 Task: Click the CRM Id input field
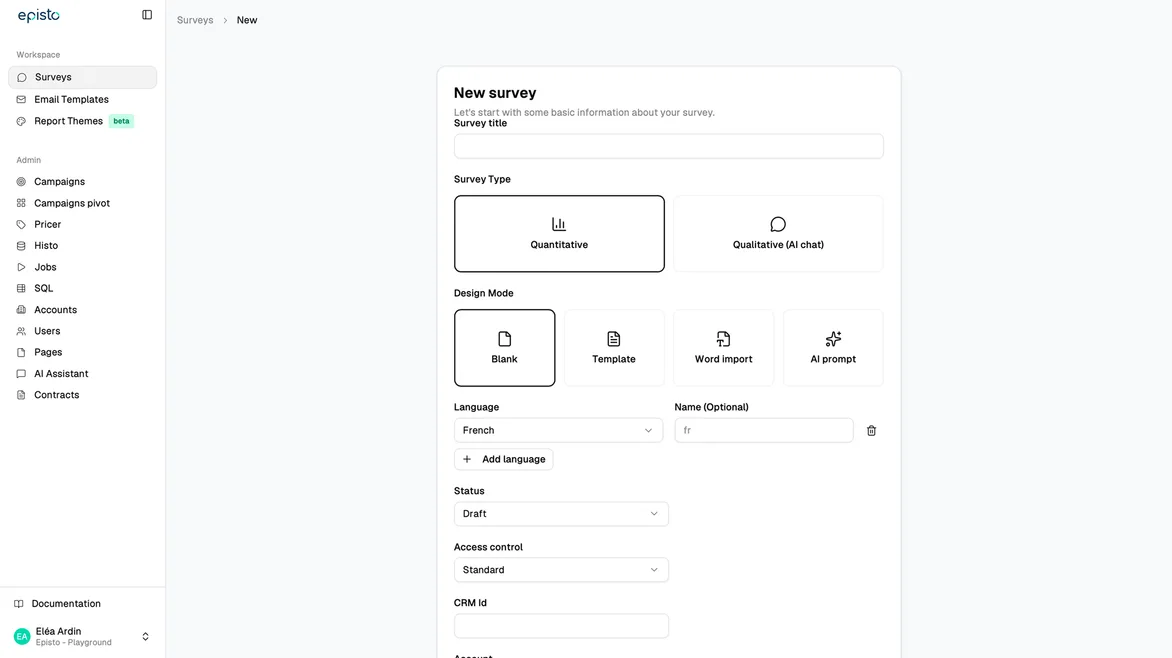tap(561, 626)
